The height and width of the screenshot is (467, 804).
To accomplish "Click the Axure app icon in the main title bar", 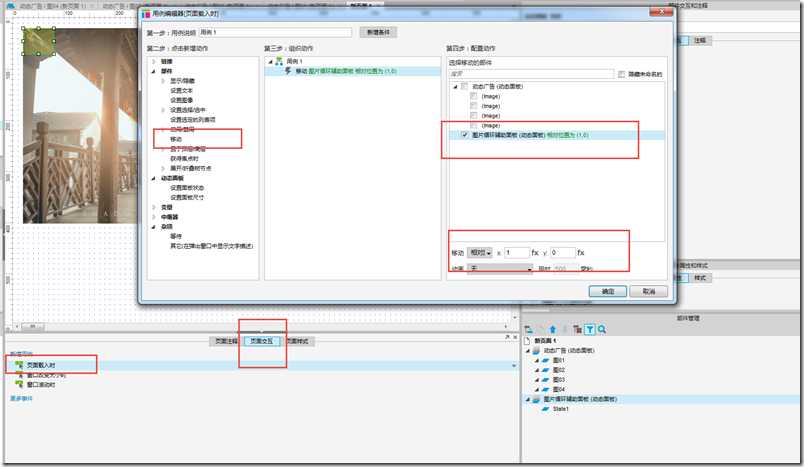I will [x=11, y=5].
